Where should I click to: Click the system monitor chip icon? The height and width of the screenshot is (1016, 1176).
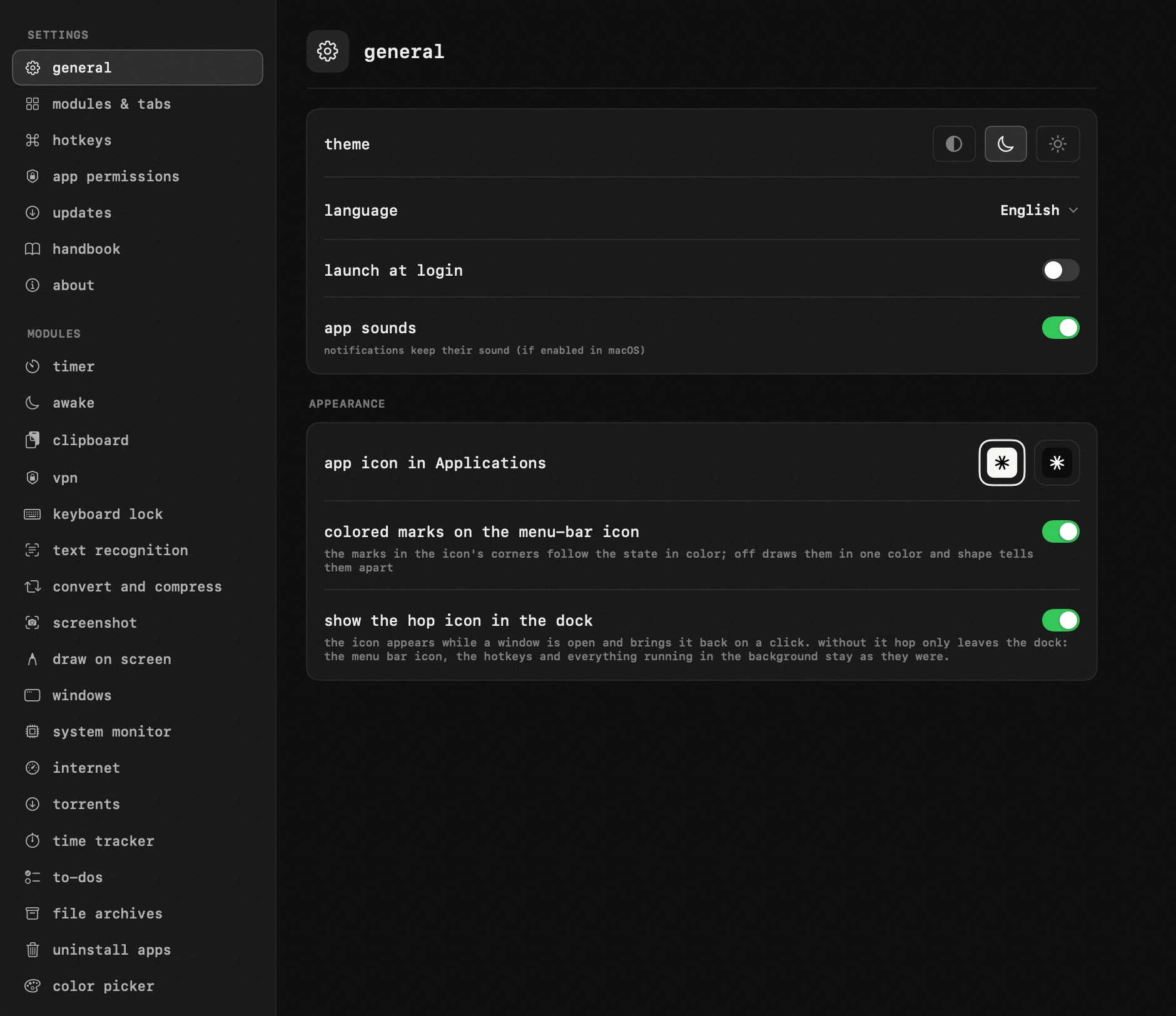pyautogui.click(x=33, y=732)
